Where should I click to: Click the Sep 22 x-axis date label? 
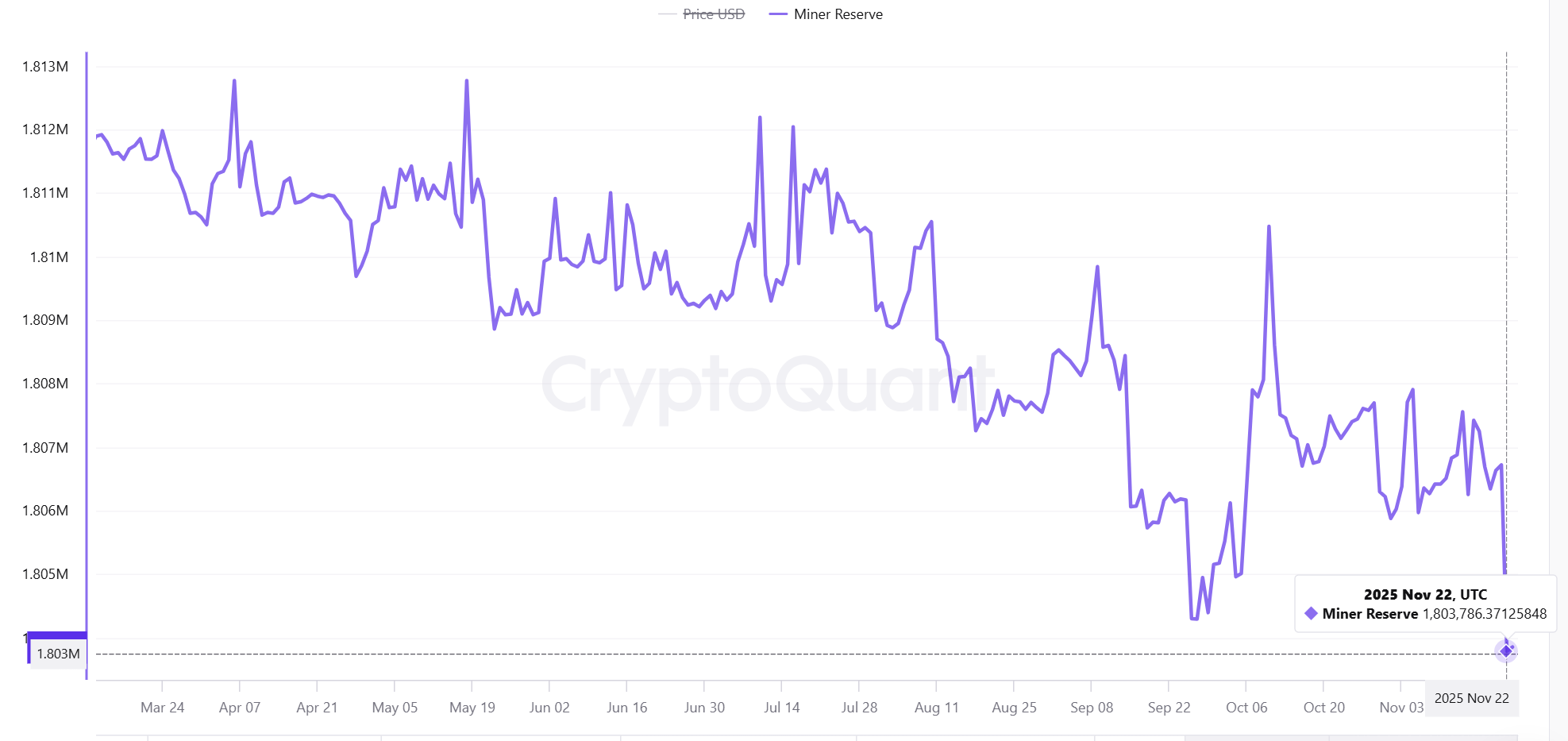point(1169,707)
